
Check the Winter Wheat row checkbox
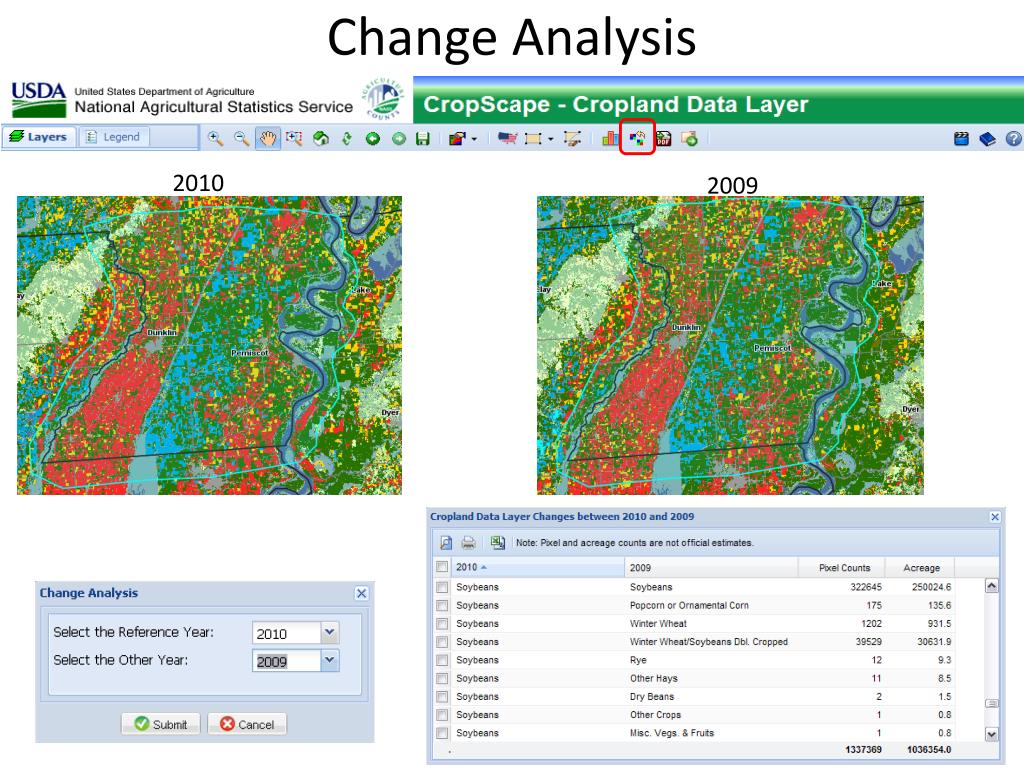coord(442,624)
